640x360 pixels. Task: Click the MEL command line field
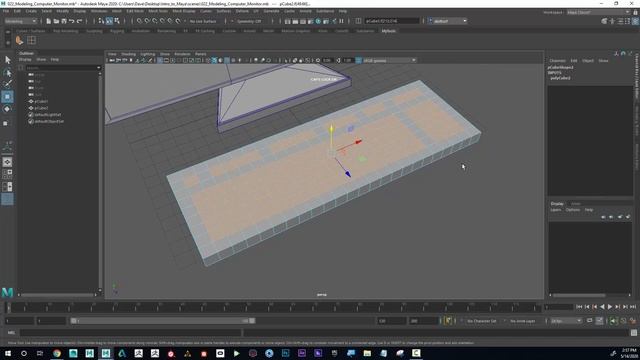pos(131,333)
